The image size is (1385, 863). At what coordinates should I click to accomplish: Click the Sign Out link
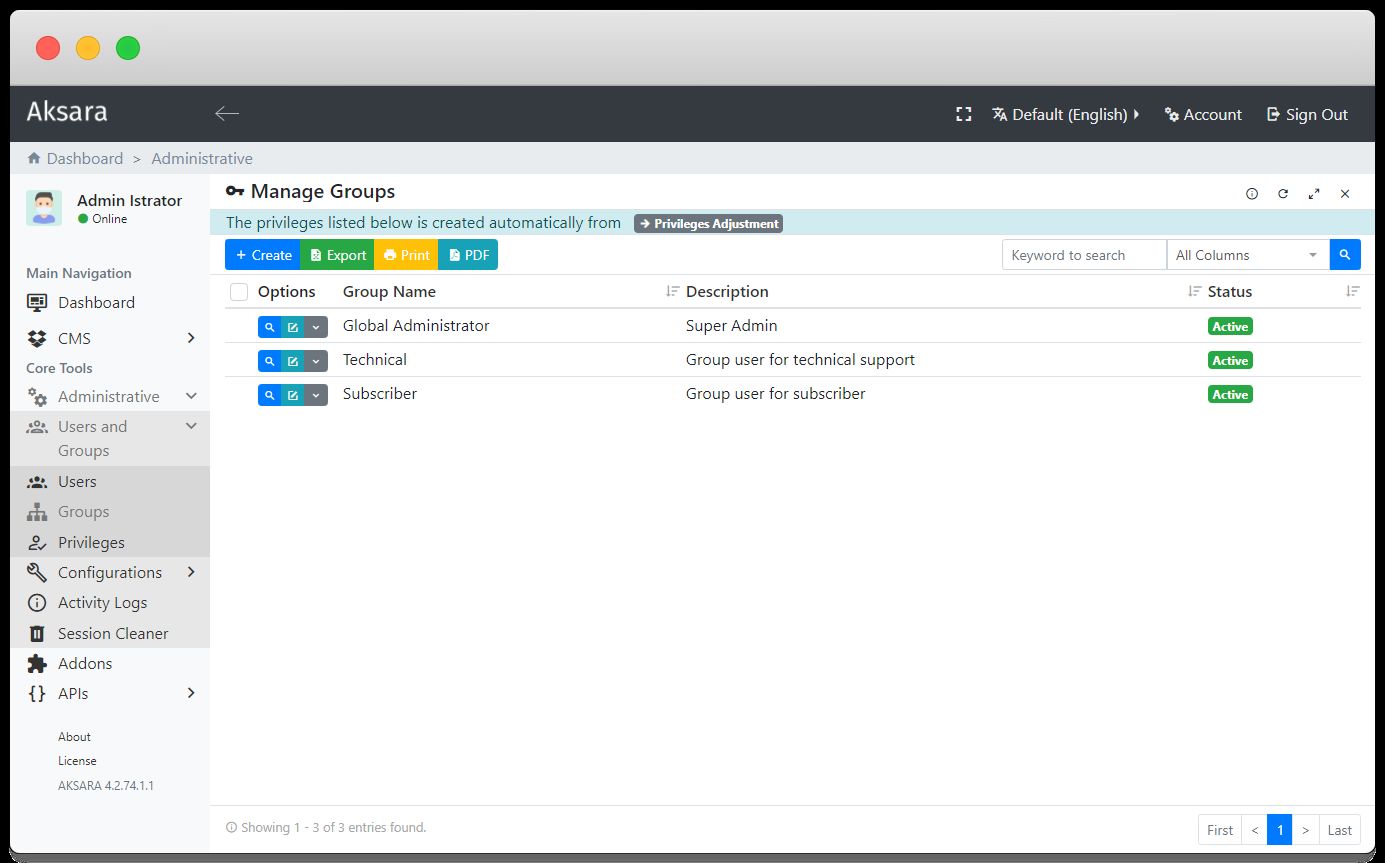1307,114
